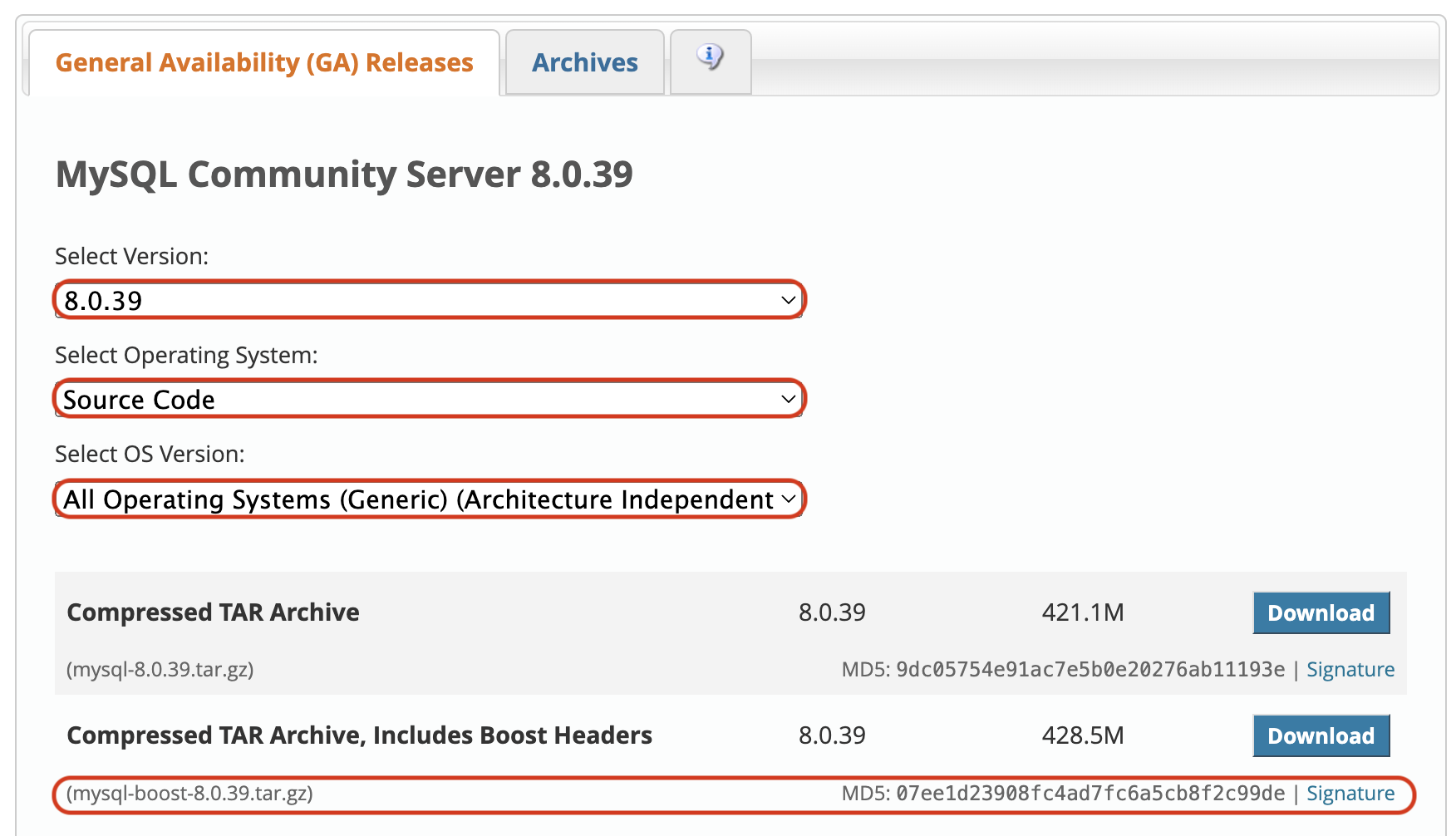The width and height of the screenshot is (1456, 836).
Task: Open the Select Version dropdown showing 8.0.39
Action: coord(429,300)
